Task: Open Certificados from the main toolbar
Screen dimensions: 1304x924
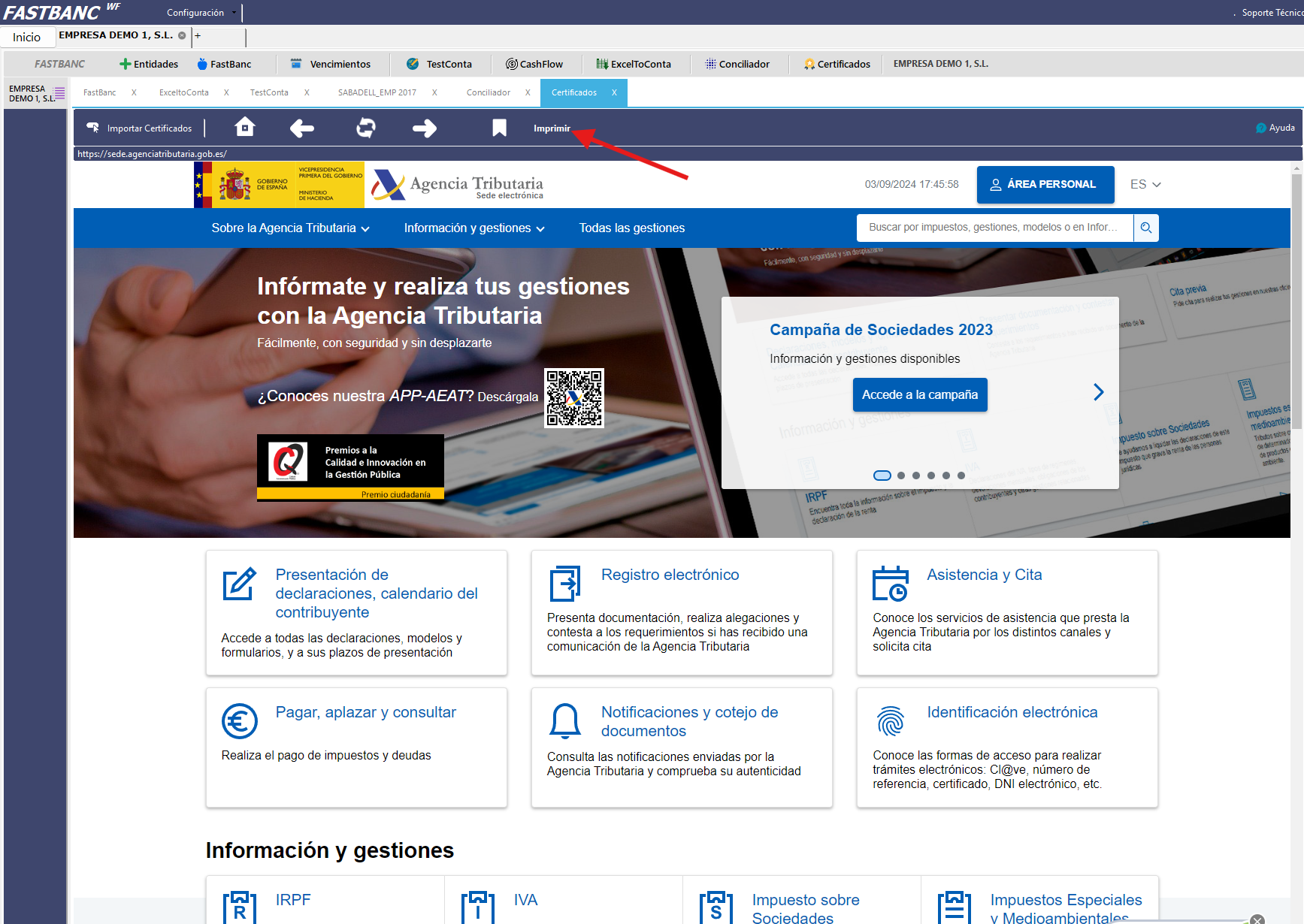Action: [837, 64]
